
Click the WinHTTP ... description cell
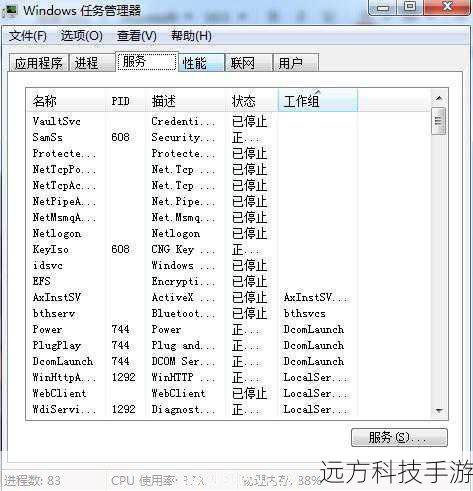point(183,377)
